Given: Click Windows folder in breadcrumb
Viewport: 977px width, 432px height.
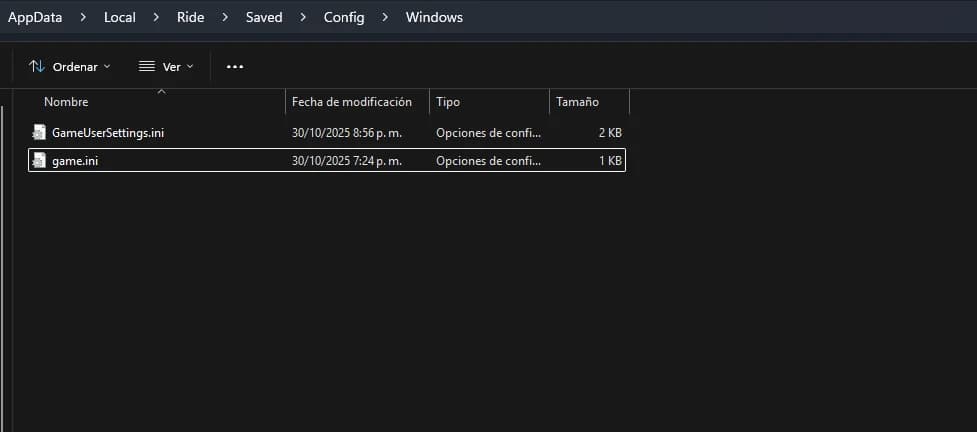Looking at the screenshot, I should point(434,17).
